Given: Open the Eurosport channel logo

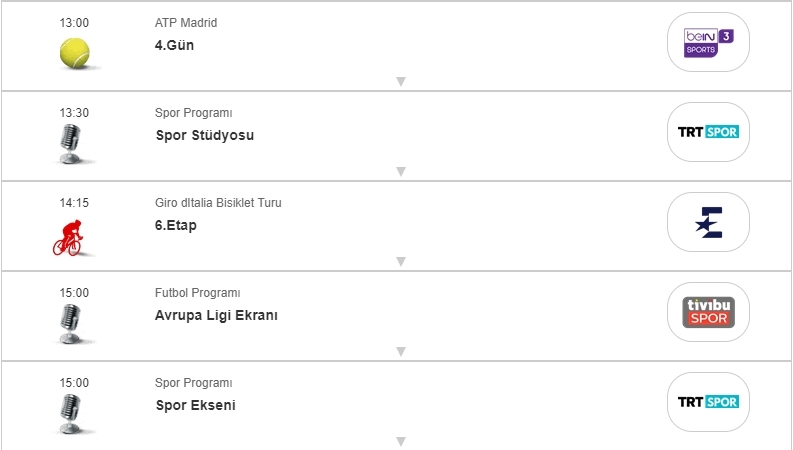Looking at the screenshot, I should [x=708, y=222].
